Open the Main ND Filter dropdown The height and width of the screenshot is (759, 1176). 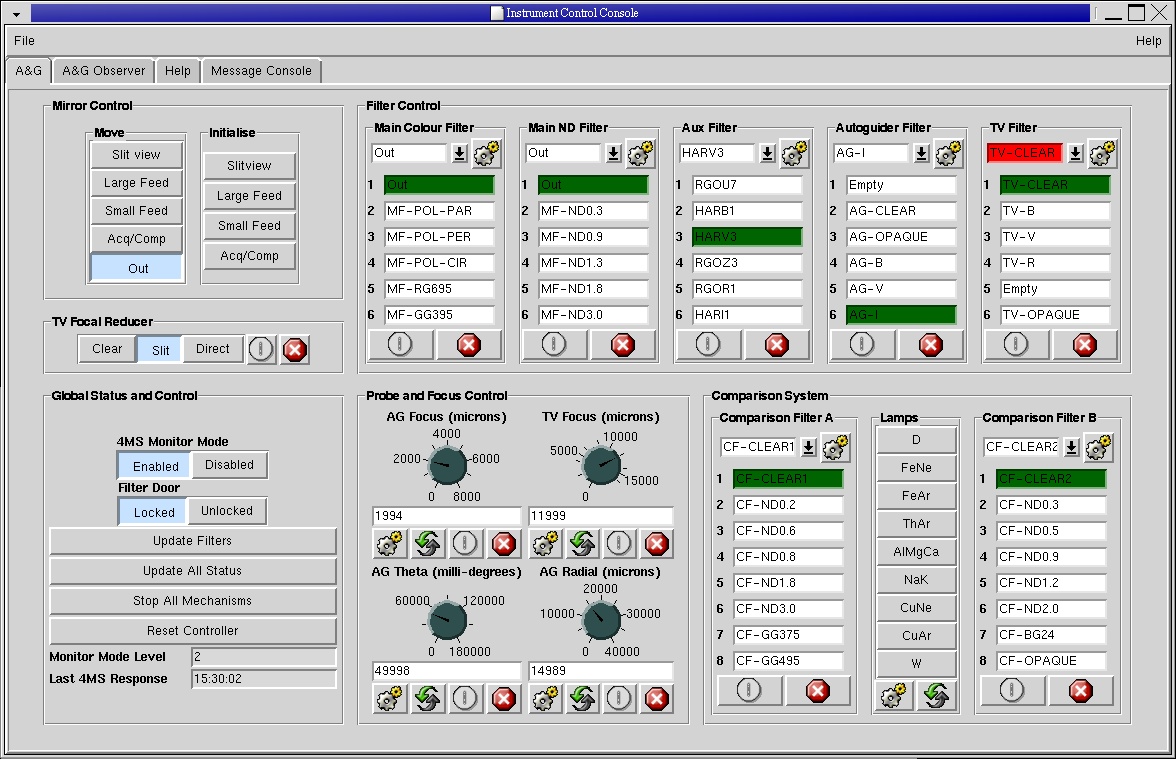[614, 153]
